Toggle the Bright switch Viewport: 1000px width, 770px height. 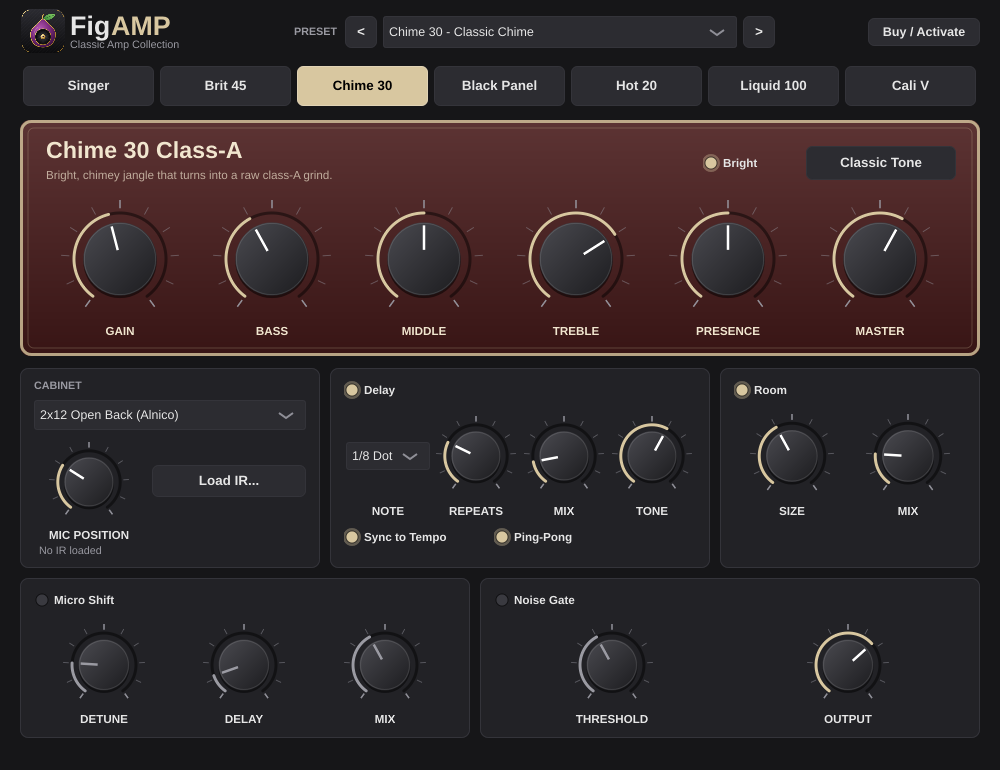coord(730,163)
